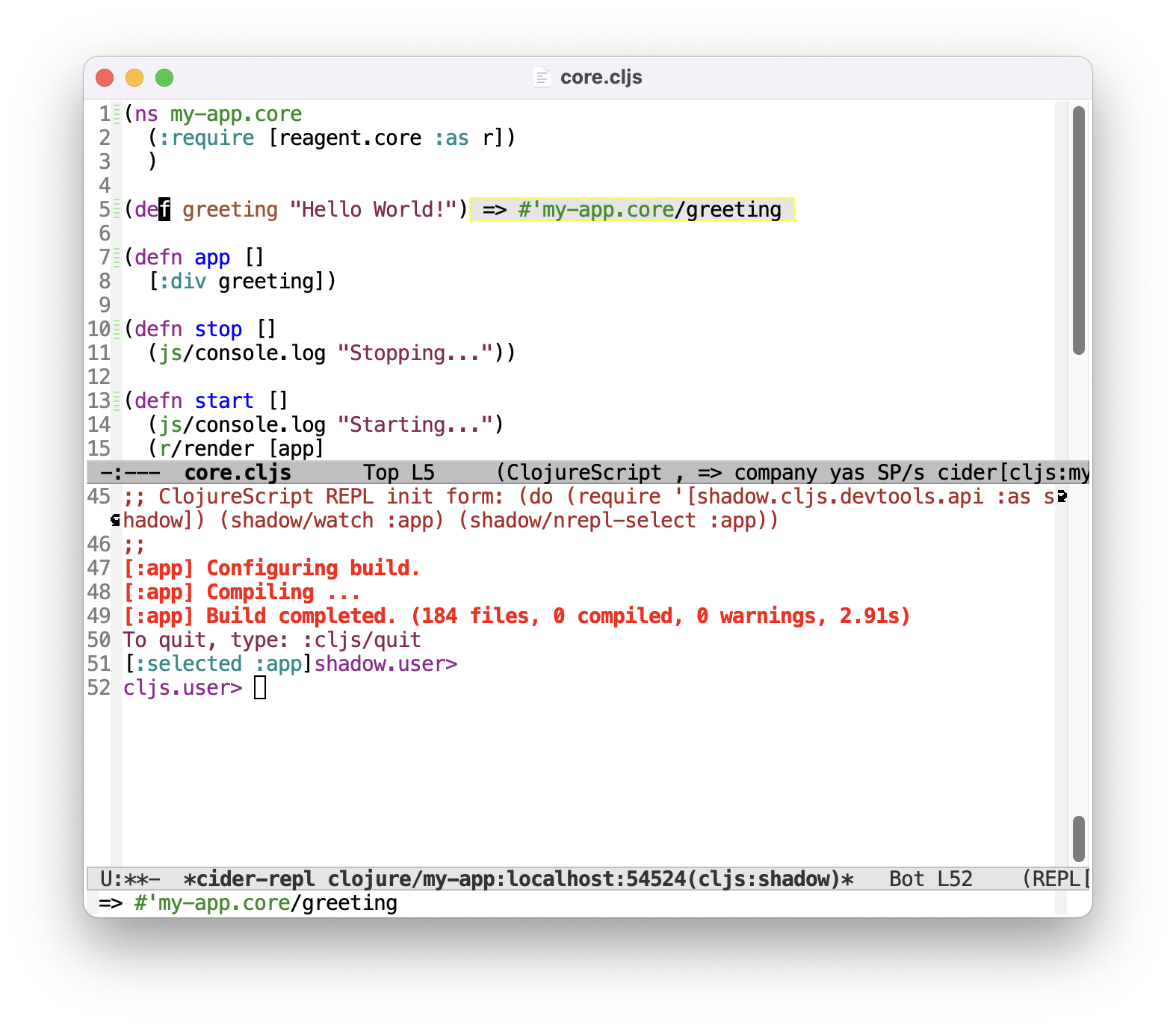
Task: Click the echo area result '=> #'my-app.core/greeting'
Action: [x=248, y=902]
